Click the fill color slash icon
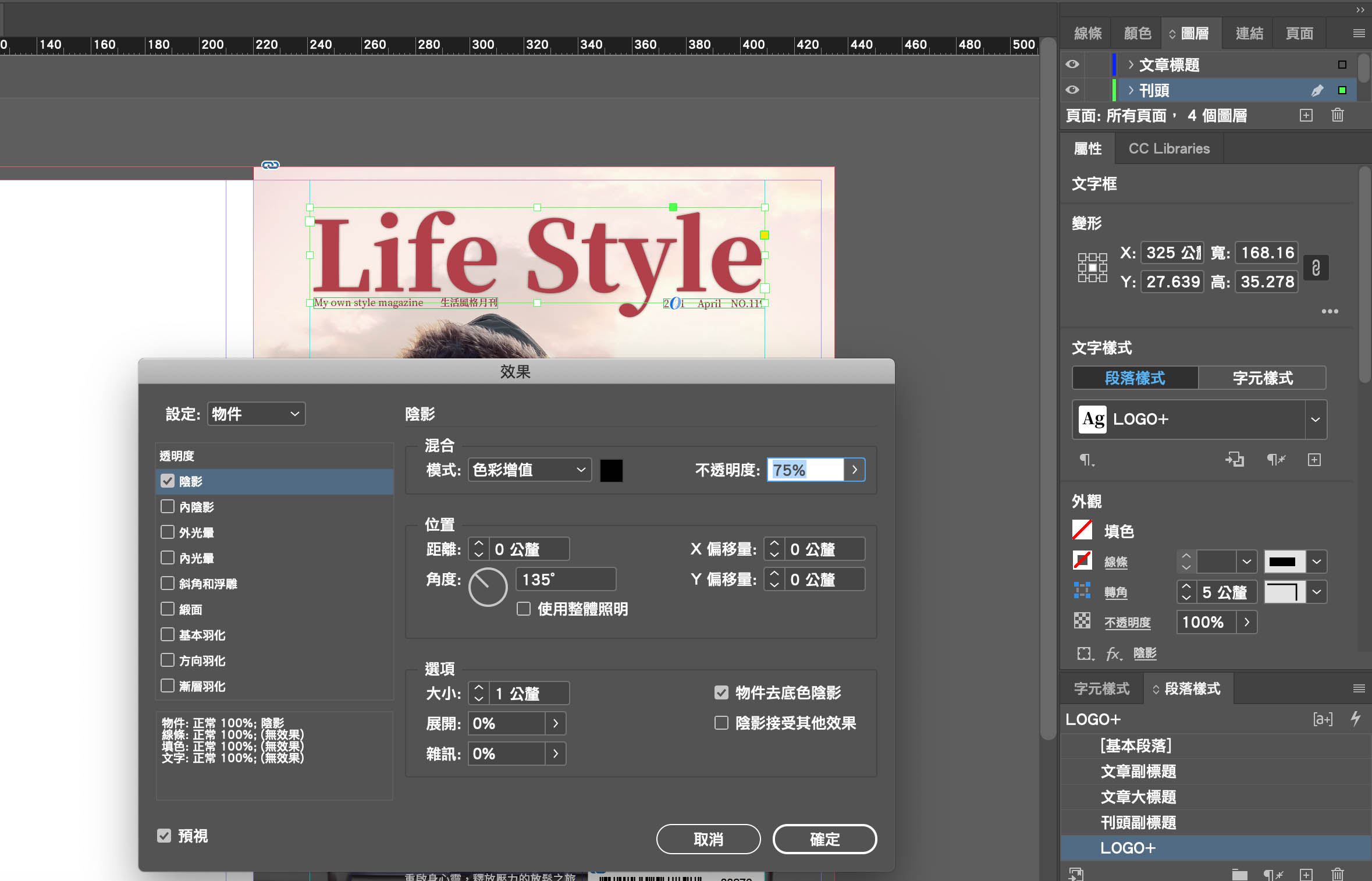This screenshot has width=1372, height=881. coord(1082,530)
